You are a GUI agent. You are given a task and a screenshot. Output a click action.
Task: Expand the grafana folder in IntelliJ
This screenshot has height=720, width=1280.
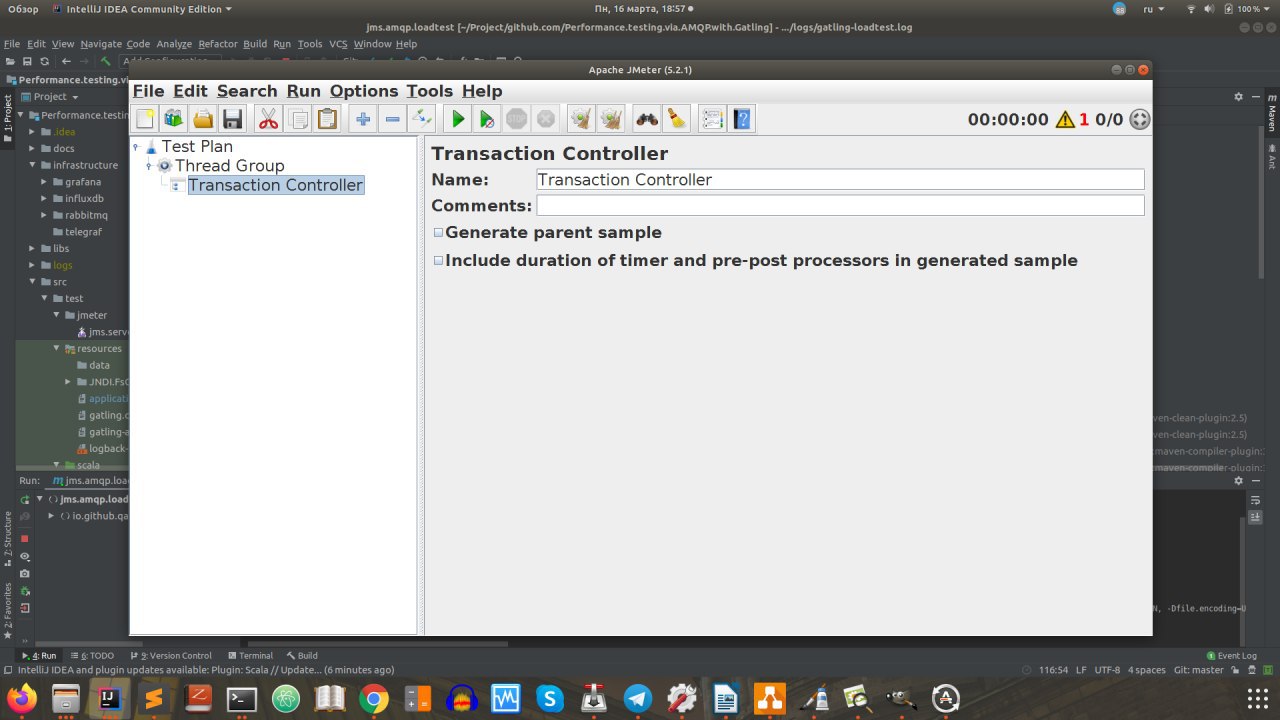[44, 182]
